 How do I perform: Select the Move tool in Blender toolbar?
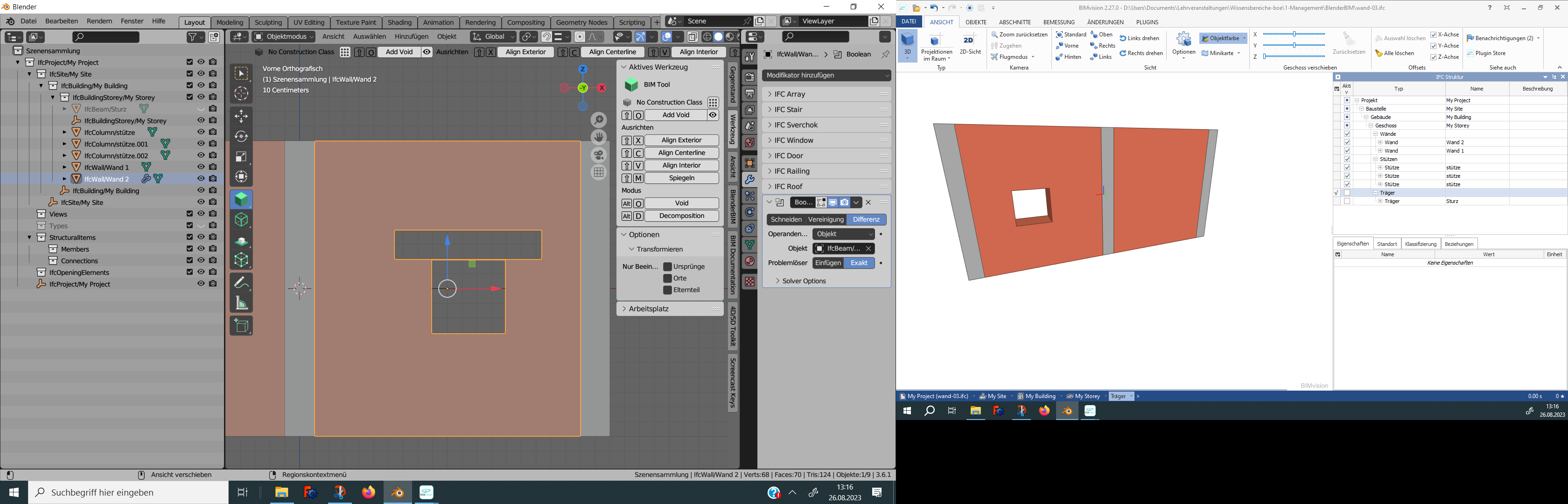click(x=242, y=116)
